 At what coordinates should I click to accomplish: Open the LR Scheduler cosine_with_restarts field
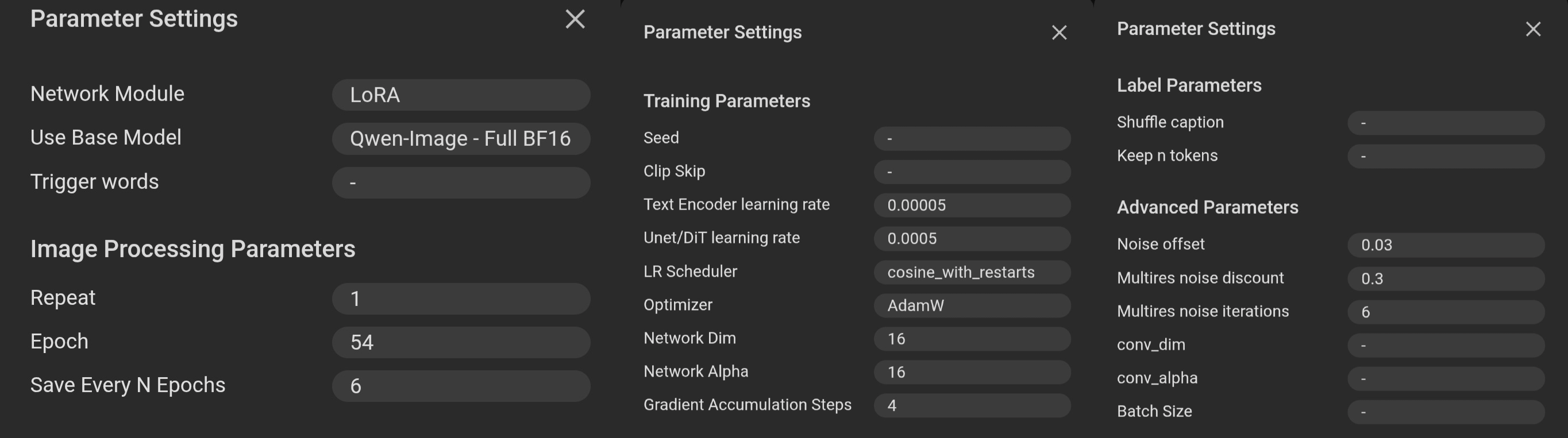pyautogui.click(x=972, y=272)
